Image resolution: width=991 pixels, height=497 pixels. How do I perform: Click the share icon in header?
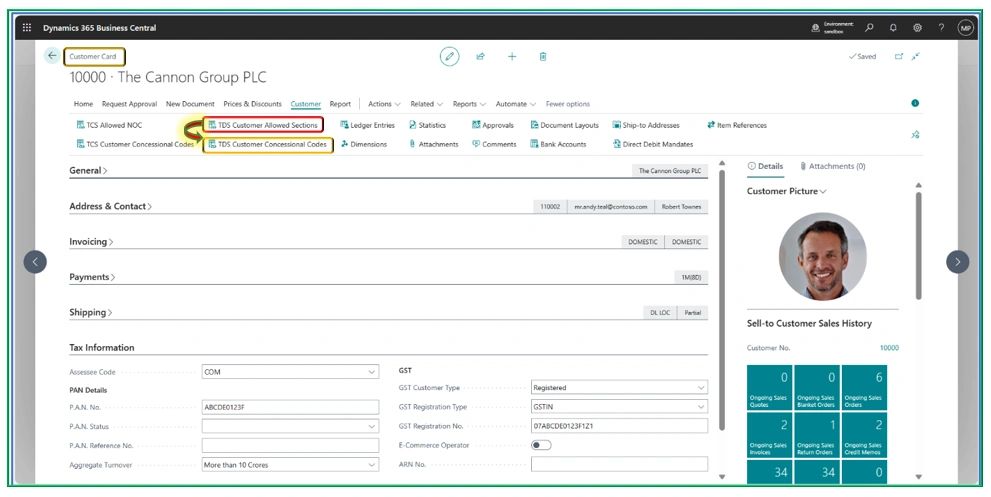(481, 57)
